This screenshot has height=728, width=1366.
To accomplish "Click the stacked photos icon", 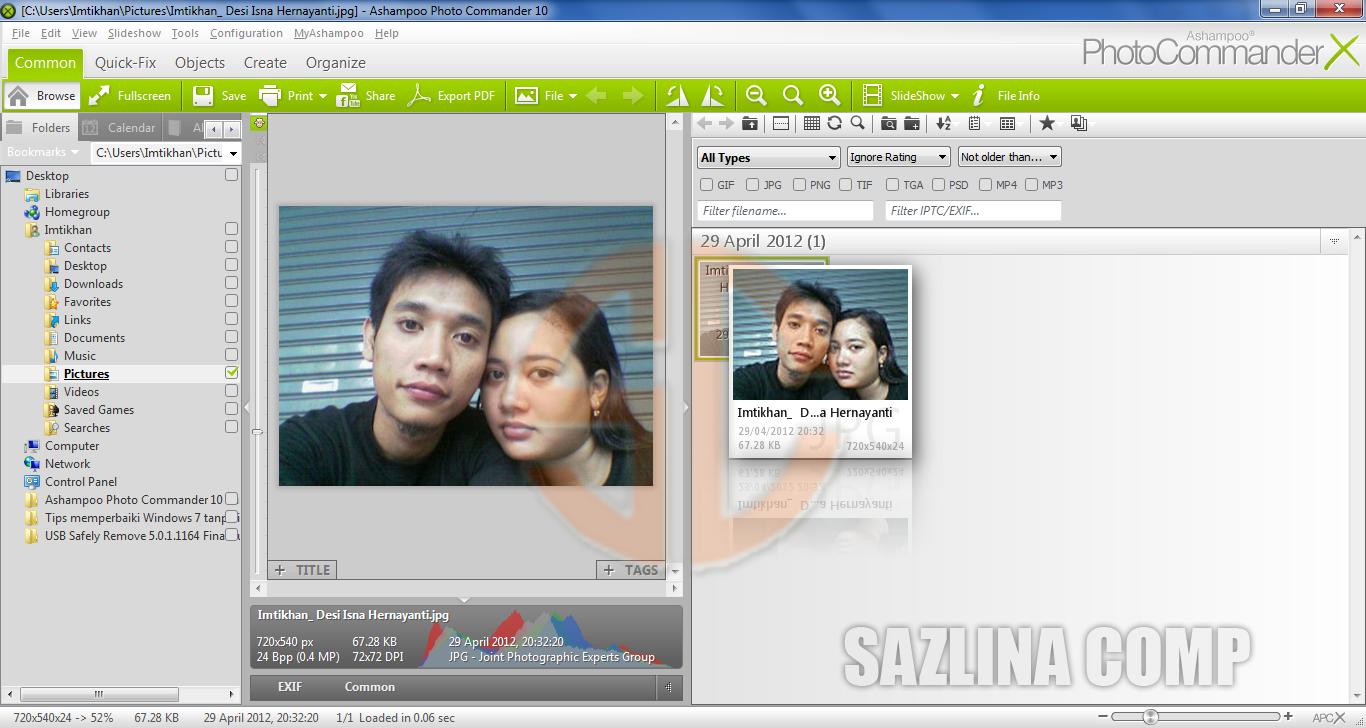I will pos(1078,123).
